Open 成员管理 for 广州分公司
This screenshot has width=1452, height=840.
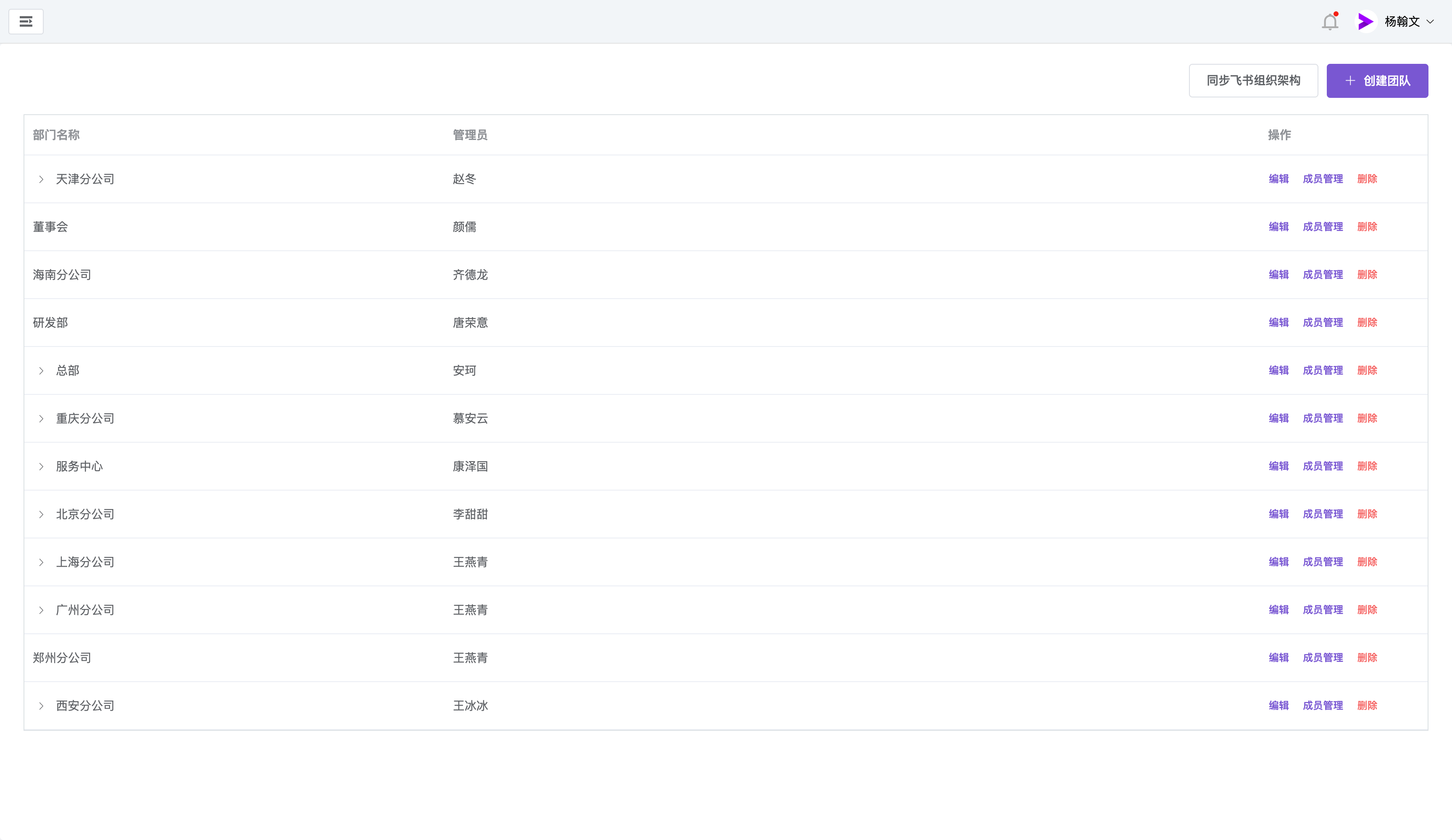(x=1322, y=609)
